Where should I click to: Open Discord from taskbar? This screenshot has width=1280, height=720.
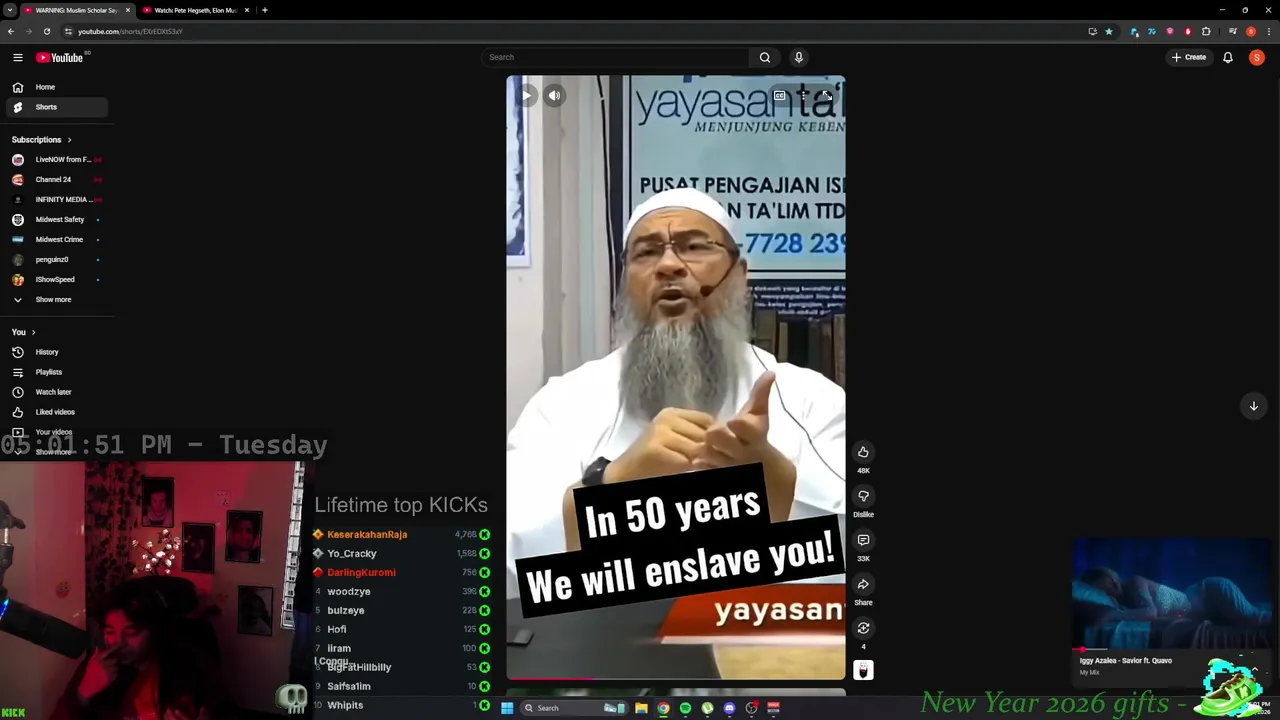pyautogui.click(x=729, y=708)
